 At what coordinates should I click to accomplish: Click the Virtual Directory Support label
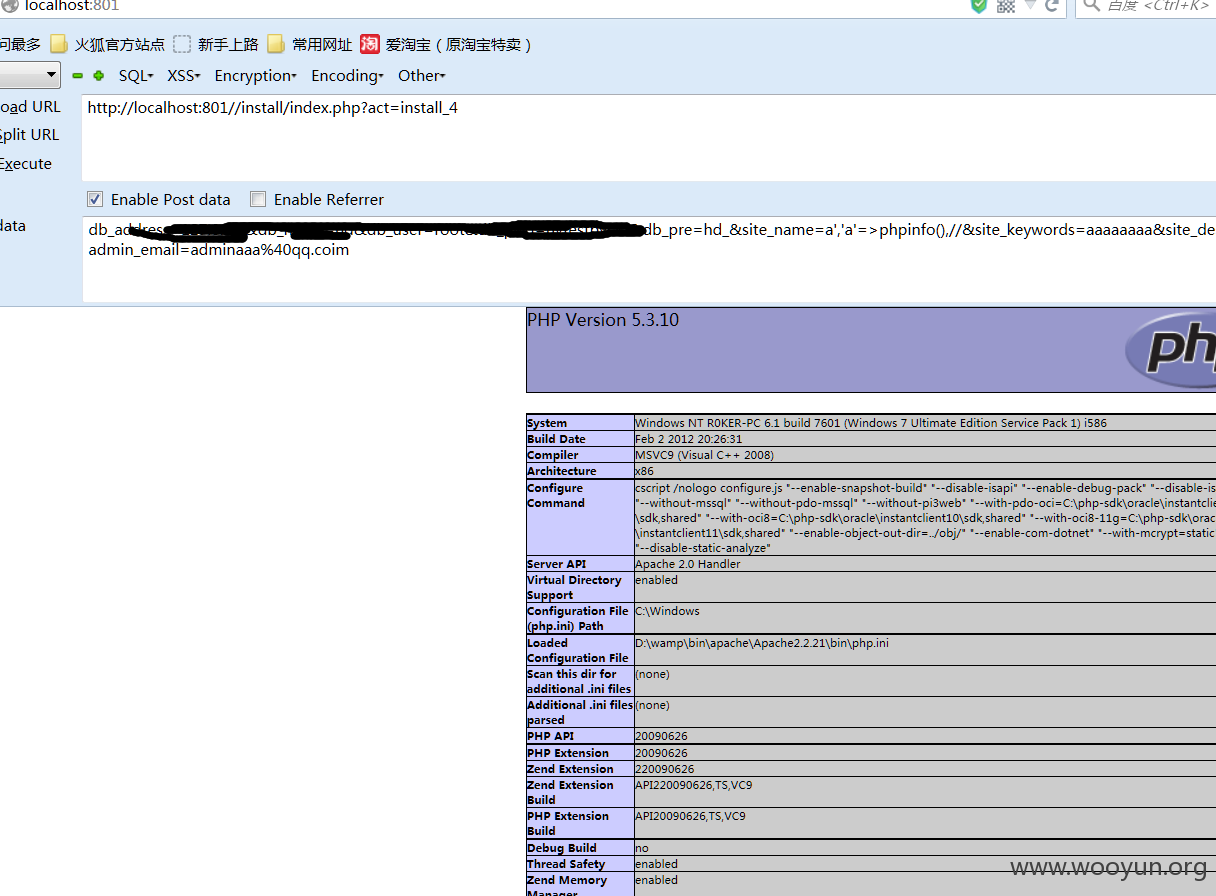(x=574, y=588)
